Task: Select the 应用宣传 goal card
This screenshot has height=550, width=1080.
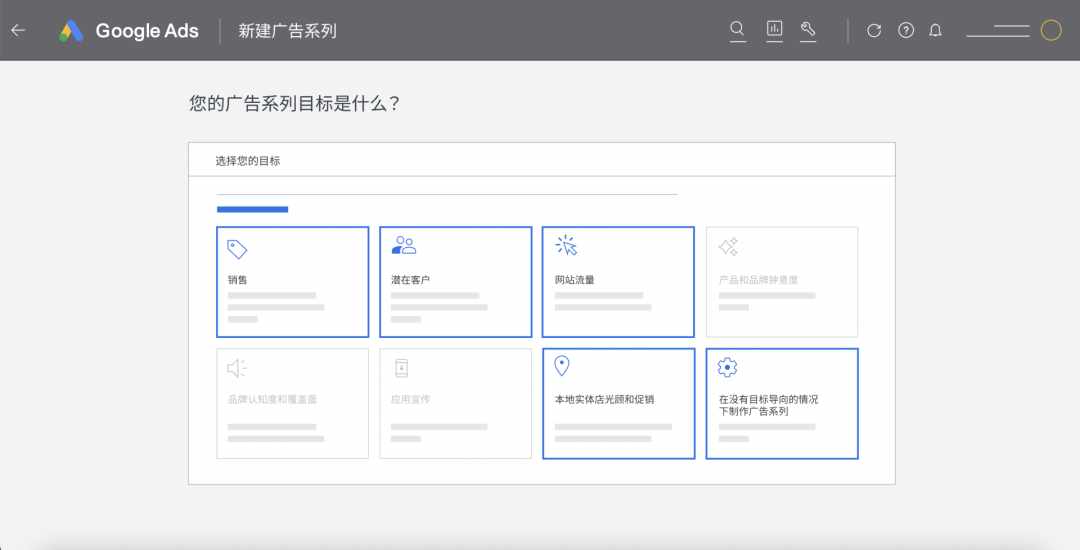Action: click(x=455, y=403)
